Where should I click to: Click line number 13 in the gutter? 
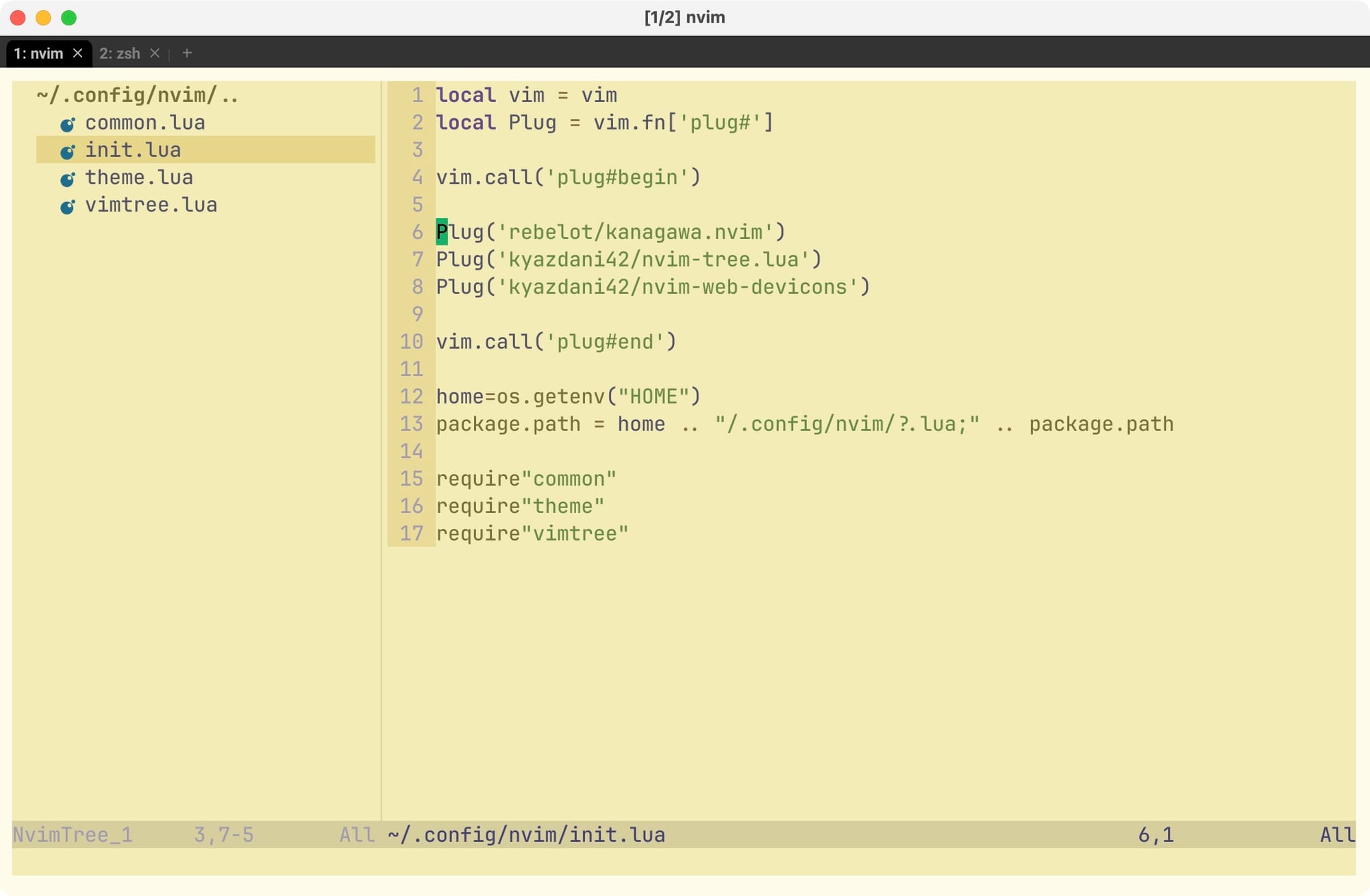click(411, 424)
